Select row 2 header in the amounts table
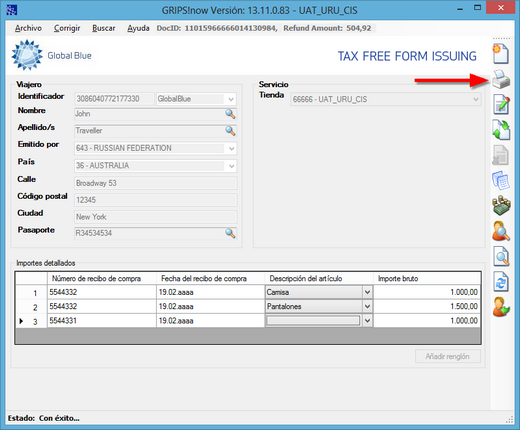 pos(31,306)
